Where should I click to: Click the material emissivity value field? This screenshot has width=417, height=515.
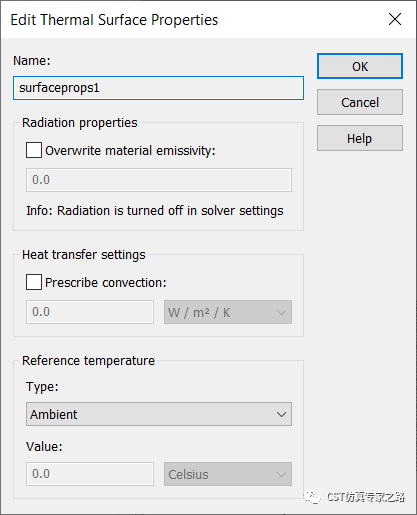pos(159,180)
